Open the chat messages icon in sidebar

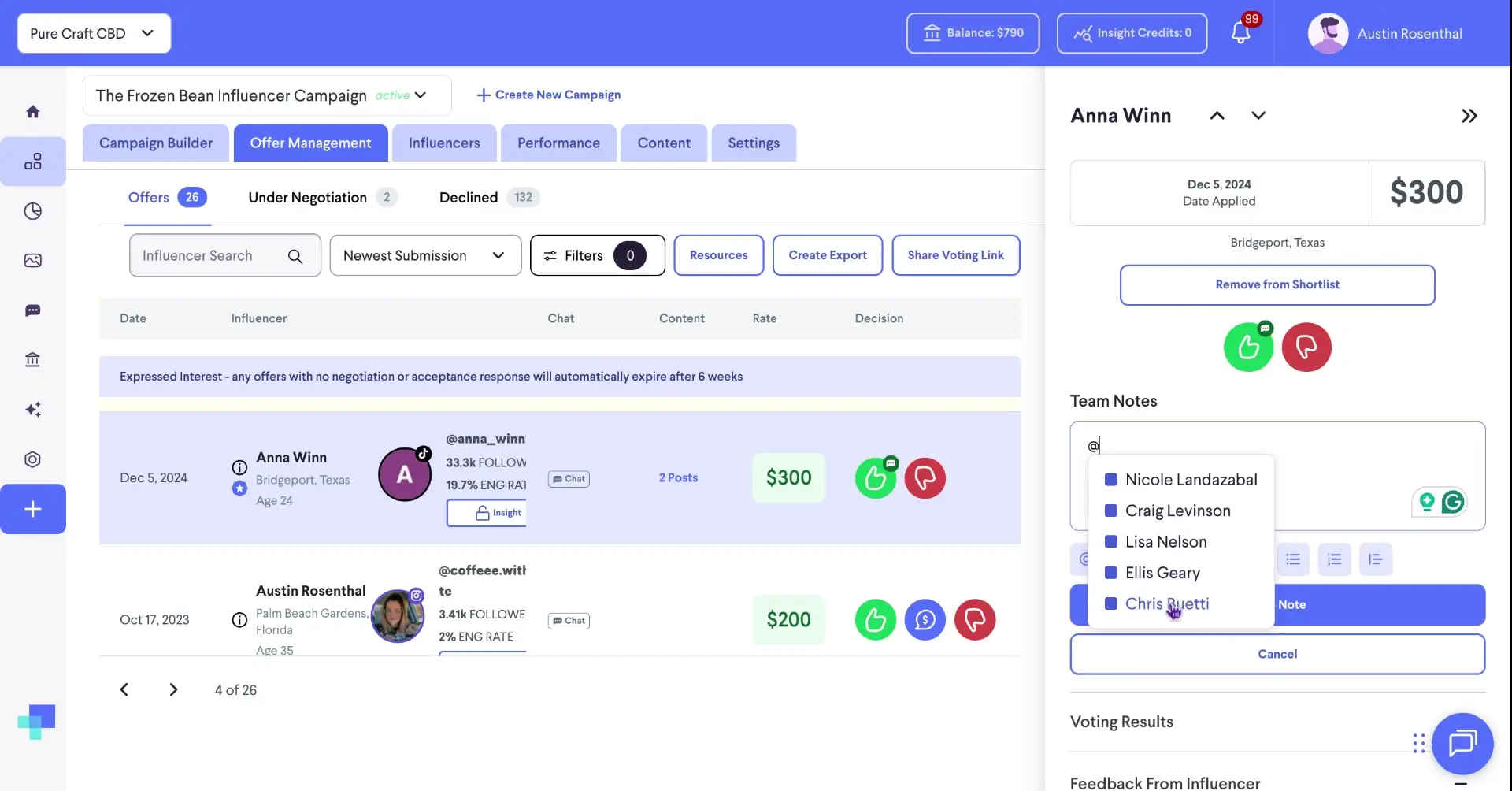(33, 310)
